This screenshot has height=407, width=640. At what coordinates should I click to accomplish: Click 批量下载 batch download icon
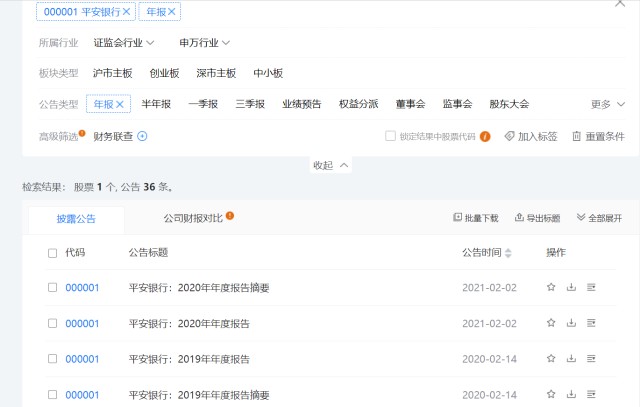click(x=458, y=217)
